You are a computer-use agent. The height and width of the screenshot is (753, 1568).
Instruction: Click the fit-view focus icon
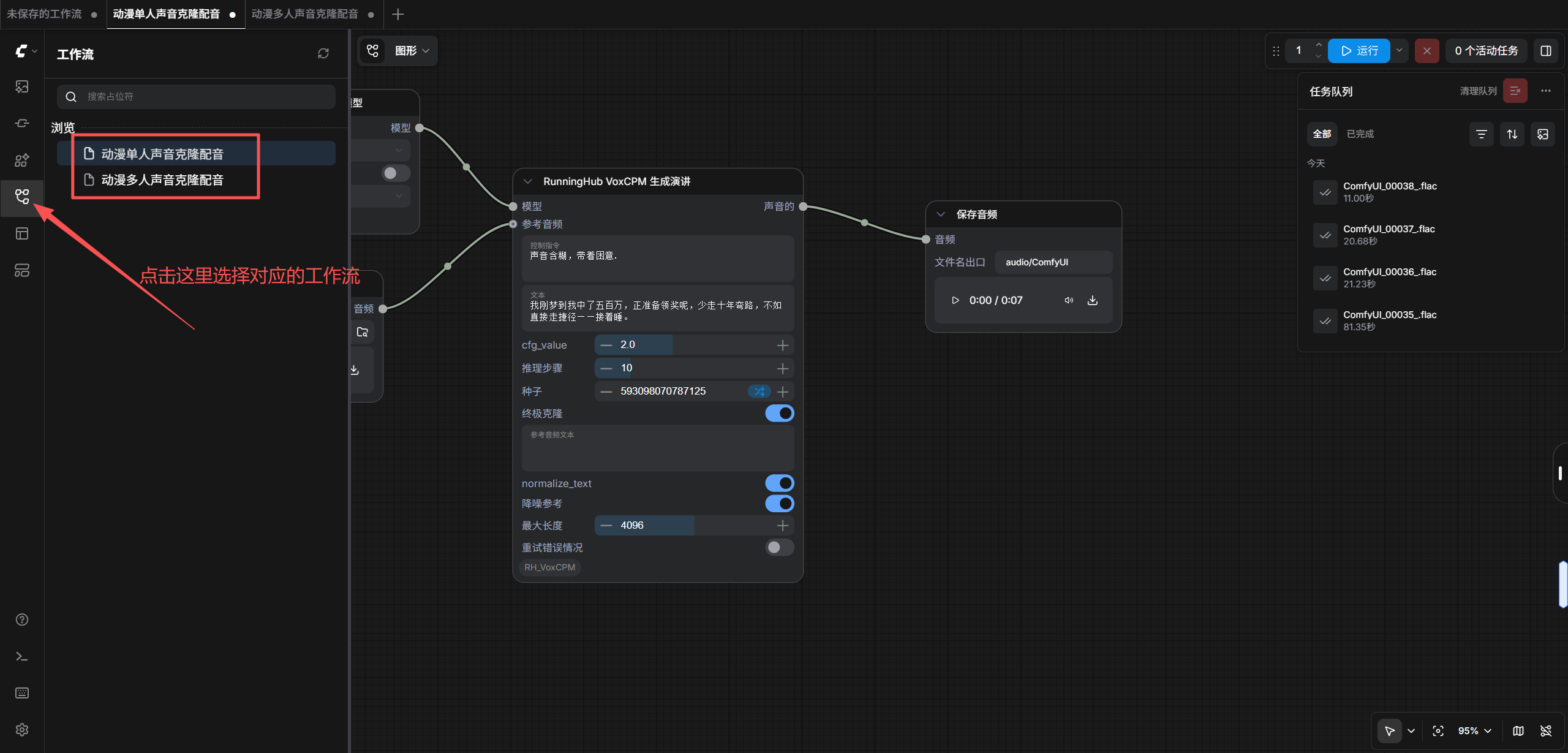click(1438, 731)
